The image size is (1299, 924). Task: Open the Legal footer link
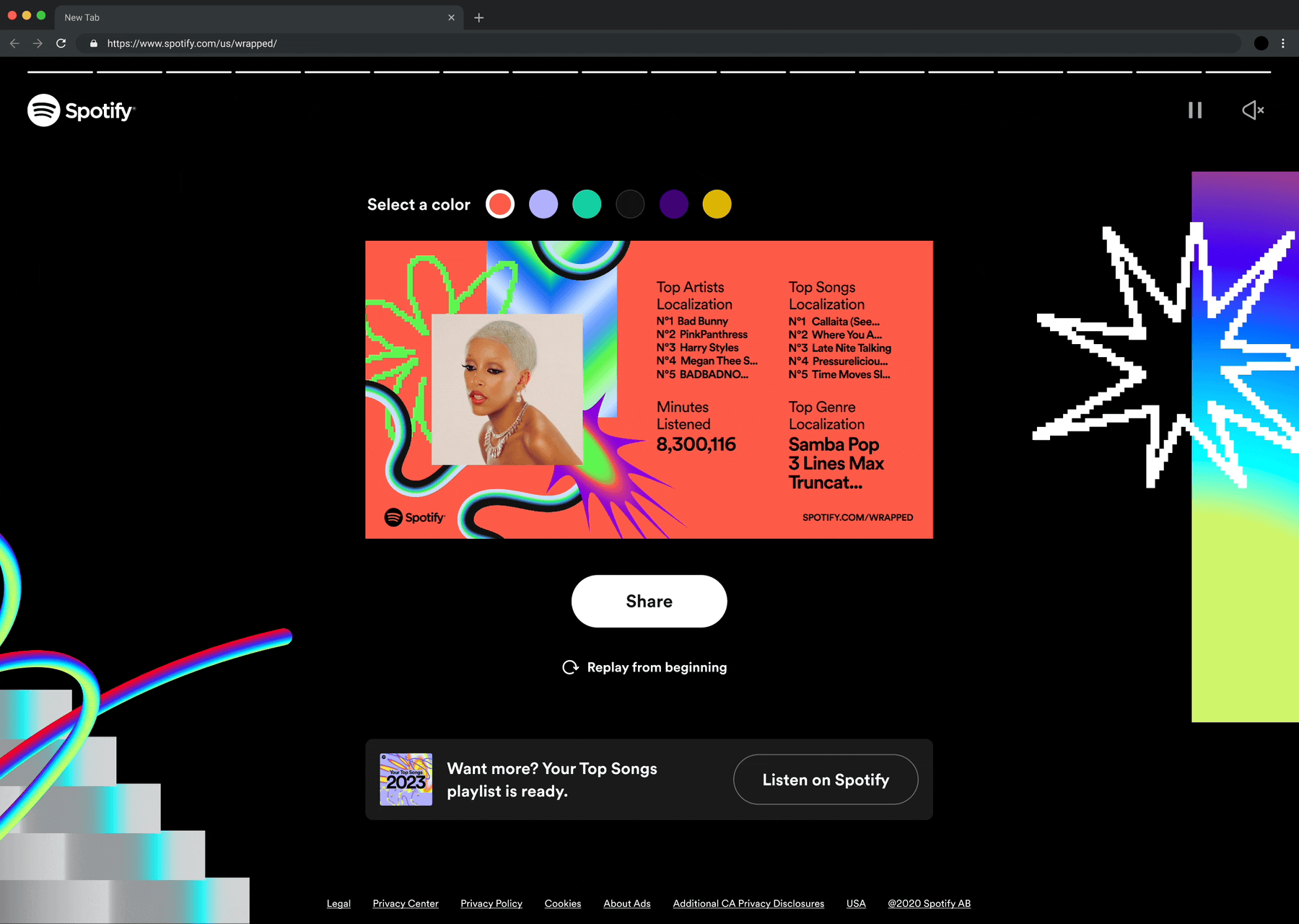pos(338,903)
